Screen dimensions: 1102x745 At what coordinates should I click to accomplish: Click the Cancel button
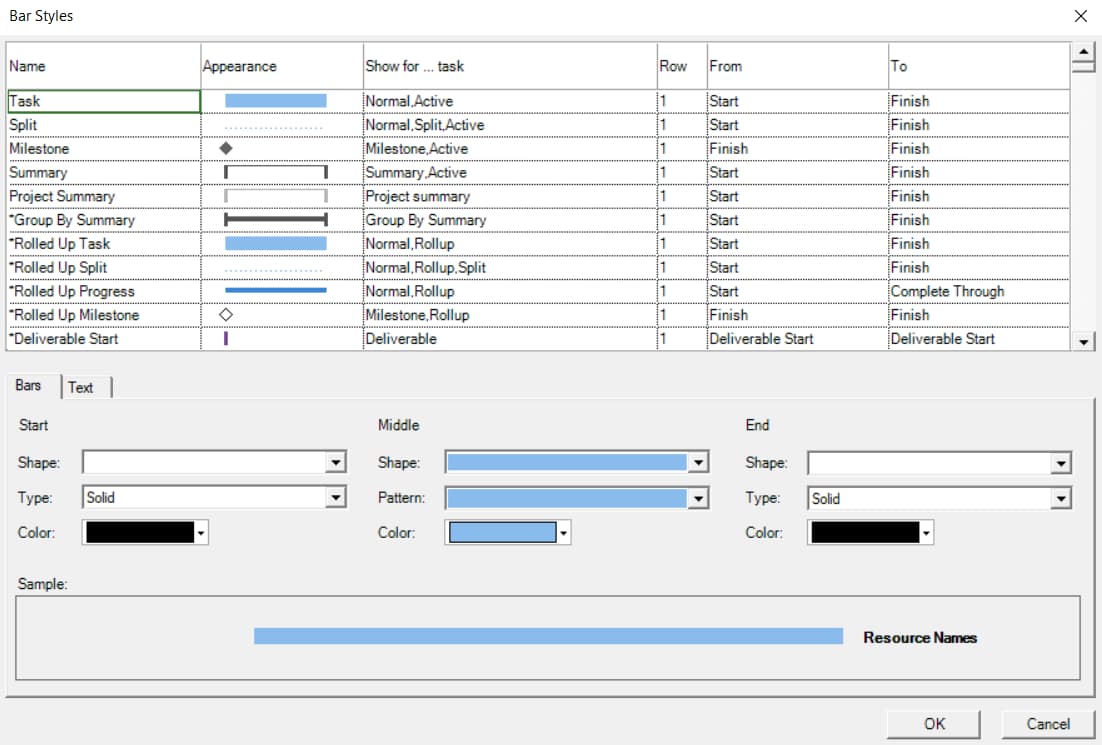click(x=1048, y=724)
